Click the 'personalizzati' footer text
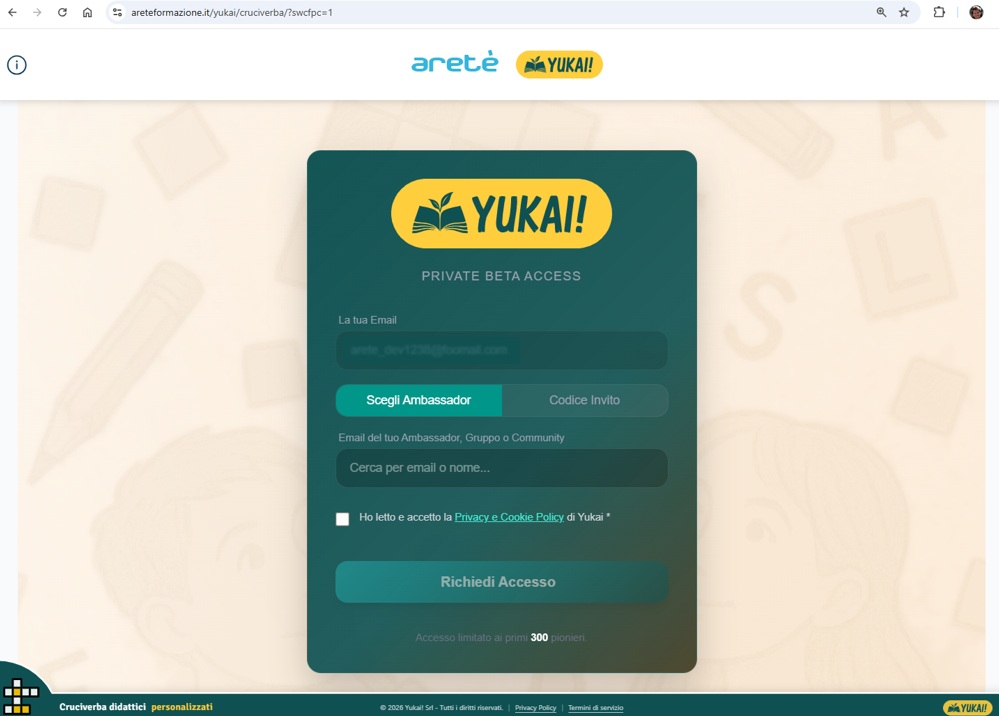The height and width of the screenshot is (716, 999). [x=182, y=707]
